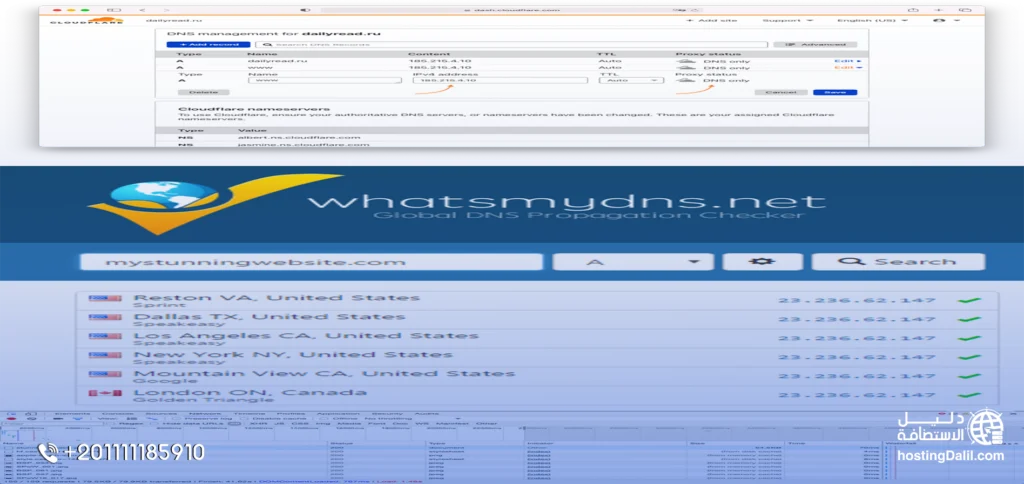The height and width of the screenshot is (484, 1024).
Task: Click the London ON, Canada row
Action: point(537,395)
